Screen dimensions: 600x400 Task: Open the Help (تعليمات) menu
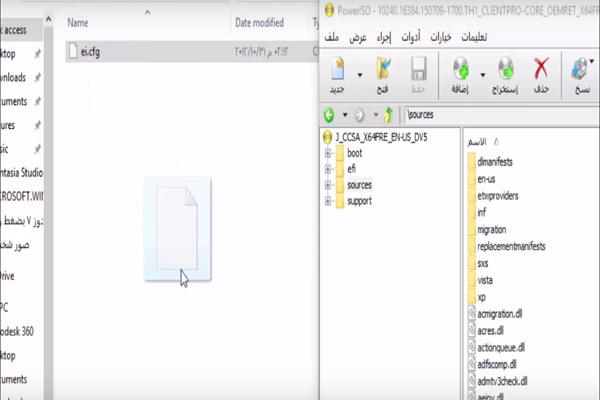474,37
